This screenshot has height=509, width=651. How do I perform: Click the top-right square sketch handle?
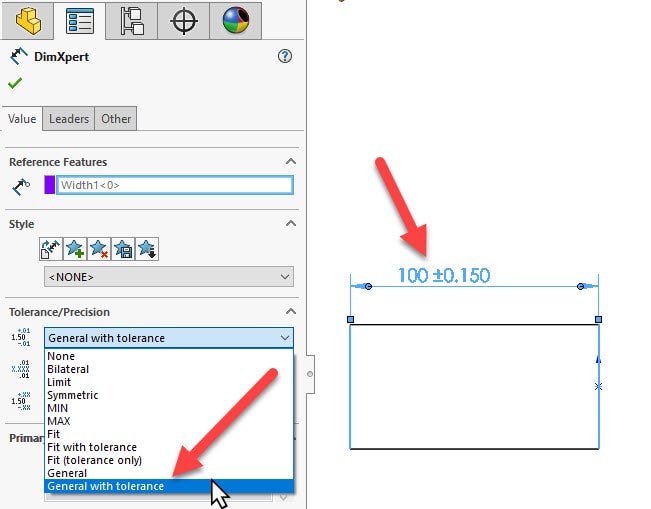coord(598,319)
